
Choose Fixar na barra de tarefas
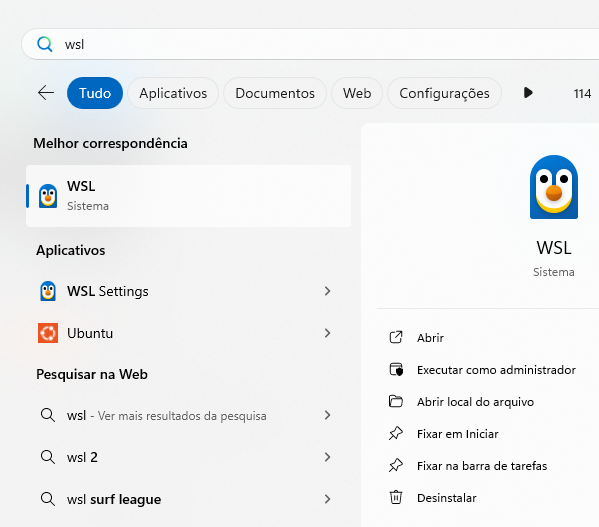(482, 466)
